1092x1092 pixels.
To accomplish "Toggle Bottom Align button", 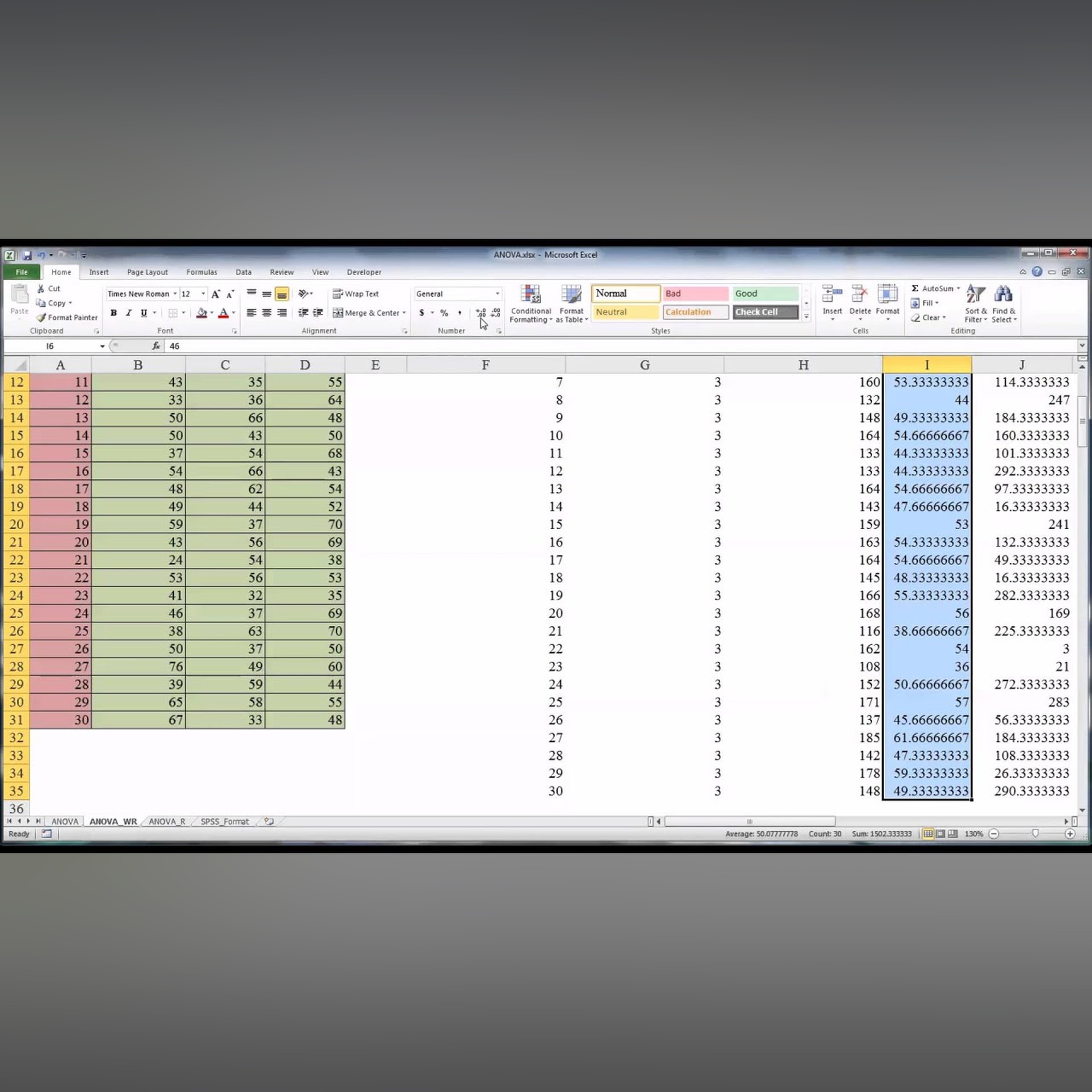I will point(281,294).
